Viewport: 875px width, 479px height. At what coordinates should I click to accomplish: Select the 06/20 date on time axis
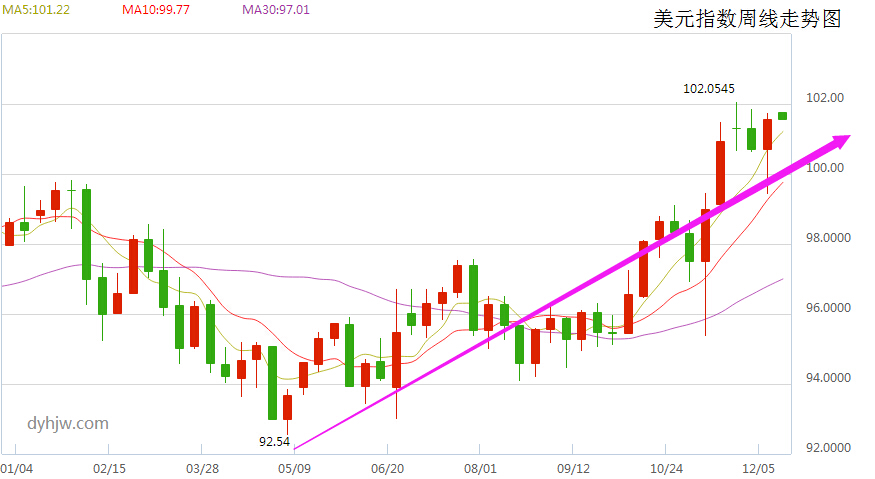[387, 468]
